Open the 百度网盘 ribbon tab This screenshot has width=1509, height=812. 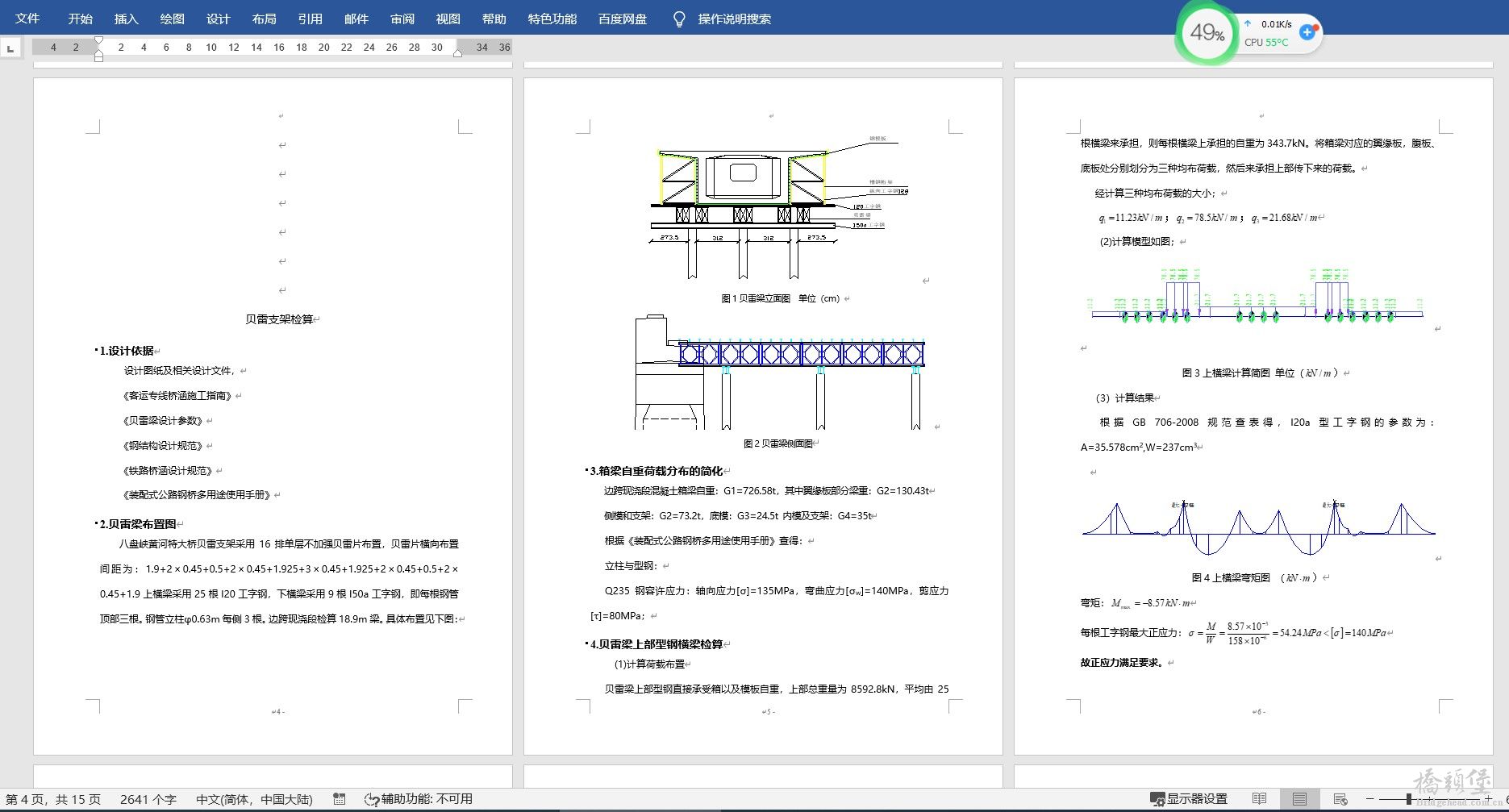623,19
